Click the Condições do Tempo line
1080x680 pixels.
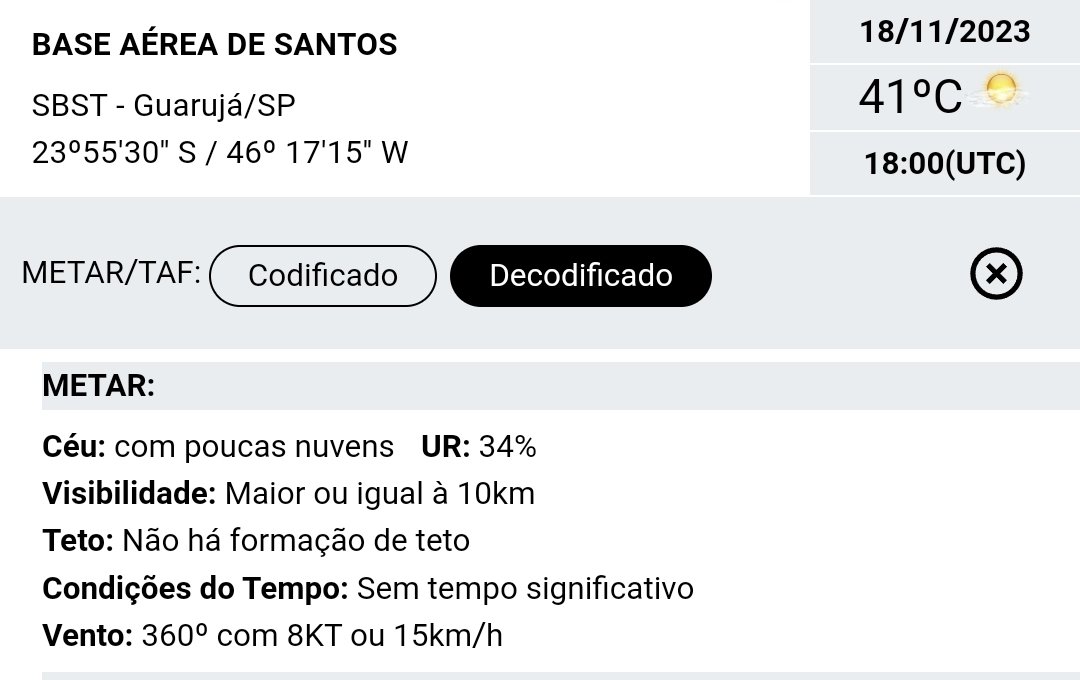pos(368,588)
